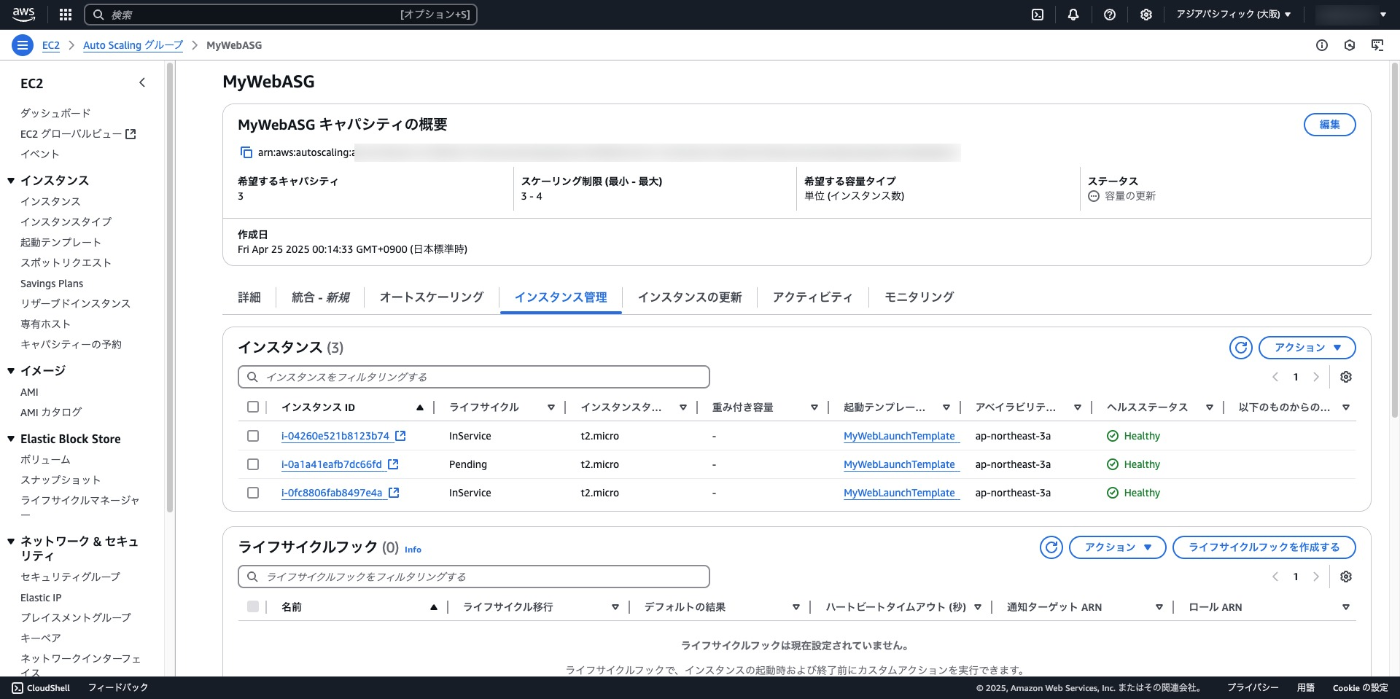This screenshot has height=699, width=1400.
Task: Open the settings gear in top bar
Action: point(1146,15)
